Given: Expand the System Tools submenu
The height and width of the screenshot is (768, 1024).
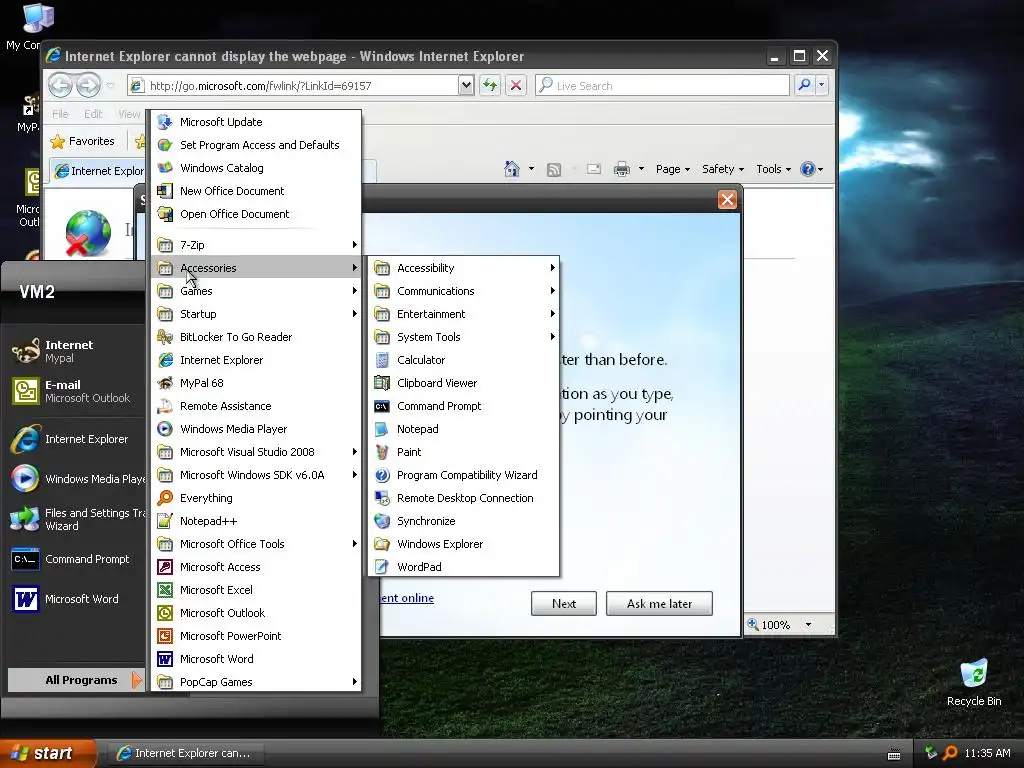Looking at the screenshot, I should point(464,337).
